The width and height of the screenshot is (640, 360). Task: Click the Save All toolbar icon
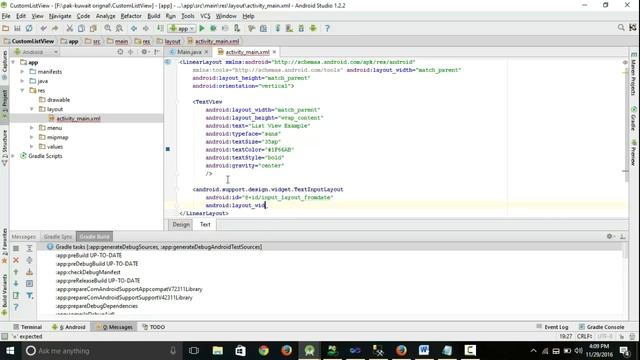point(17,28)
